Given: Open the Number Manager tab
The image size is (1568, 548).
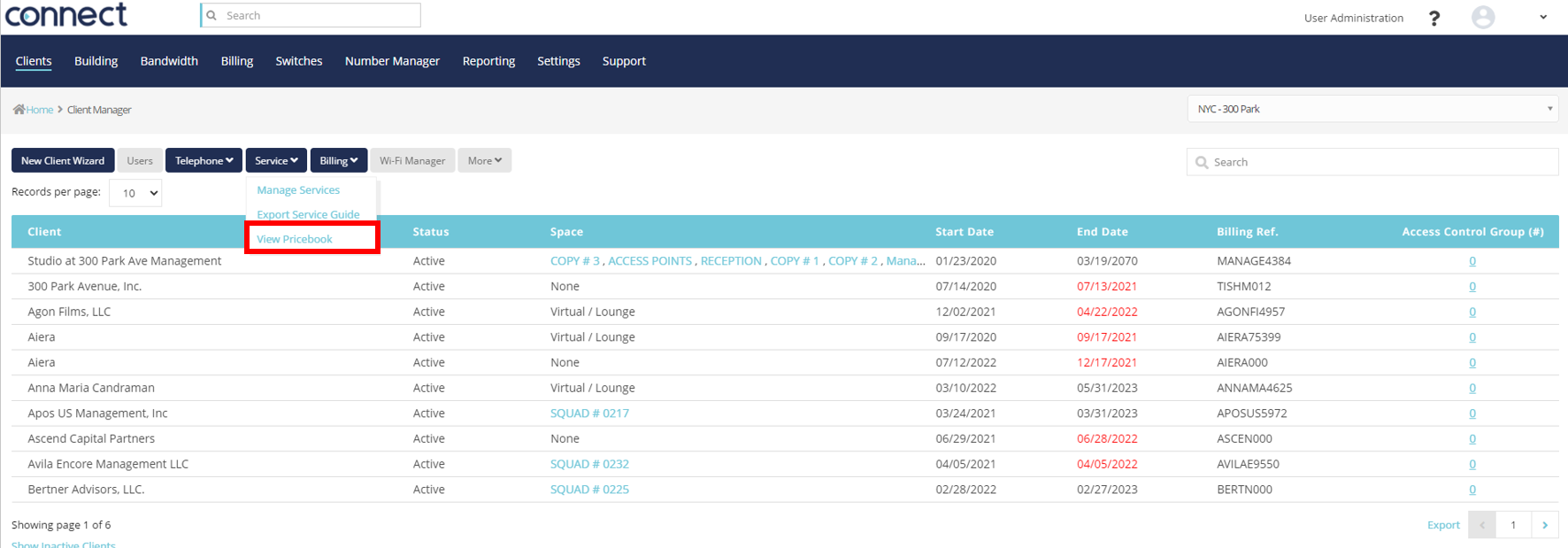Looking at the screenshot, I should 392,61.
